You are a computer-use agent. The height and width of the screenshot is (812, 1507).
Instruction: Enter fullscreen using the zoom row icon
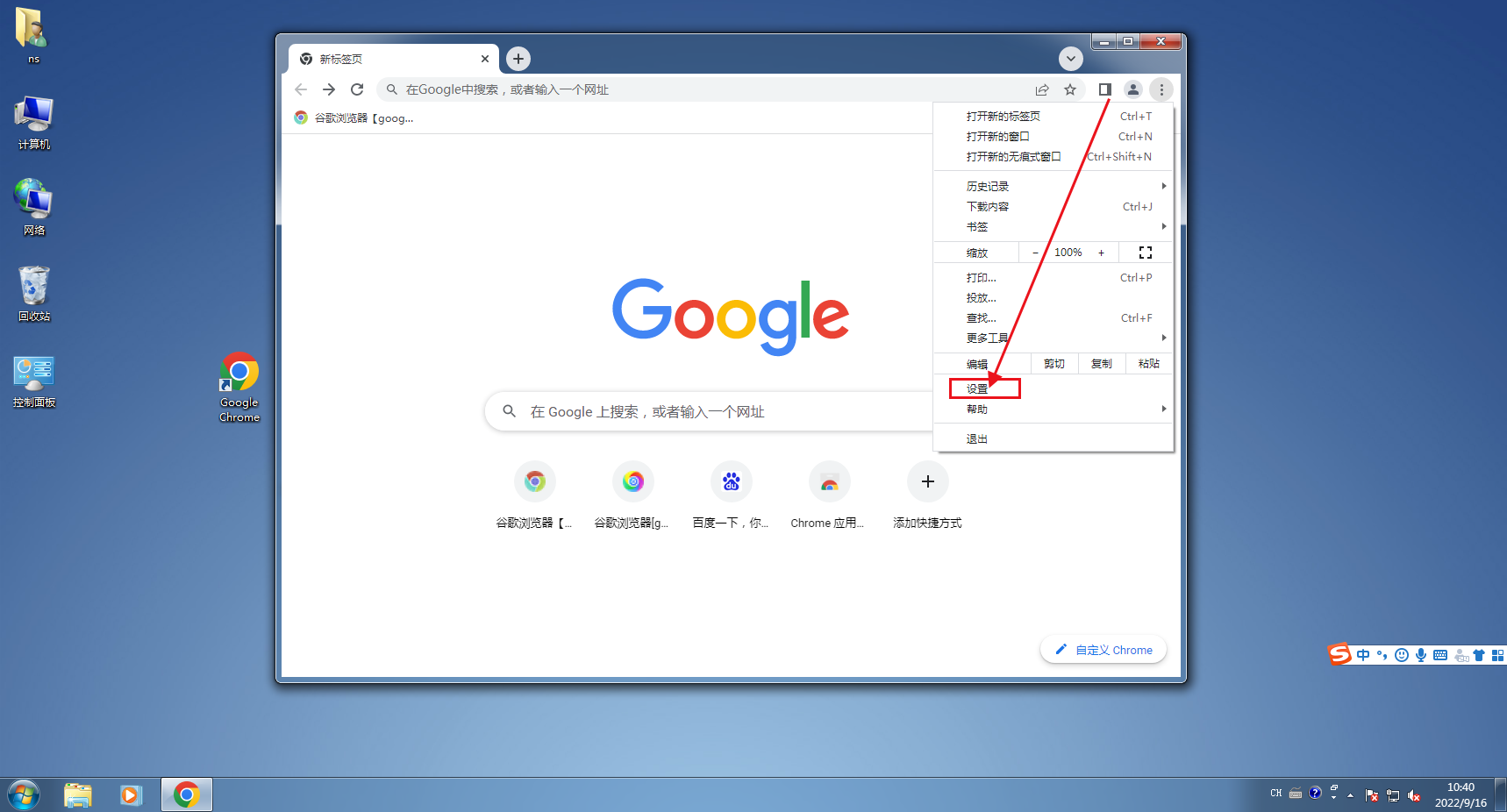pyautogui.click(x=1146, y=253)
